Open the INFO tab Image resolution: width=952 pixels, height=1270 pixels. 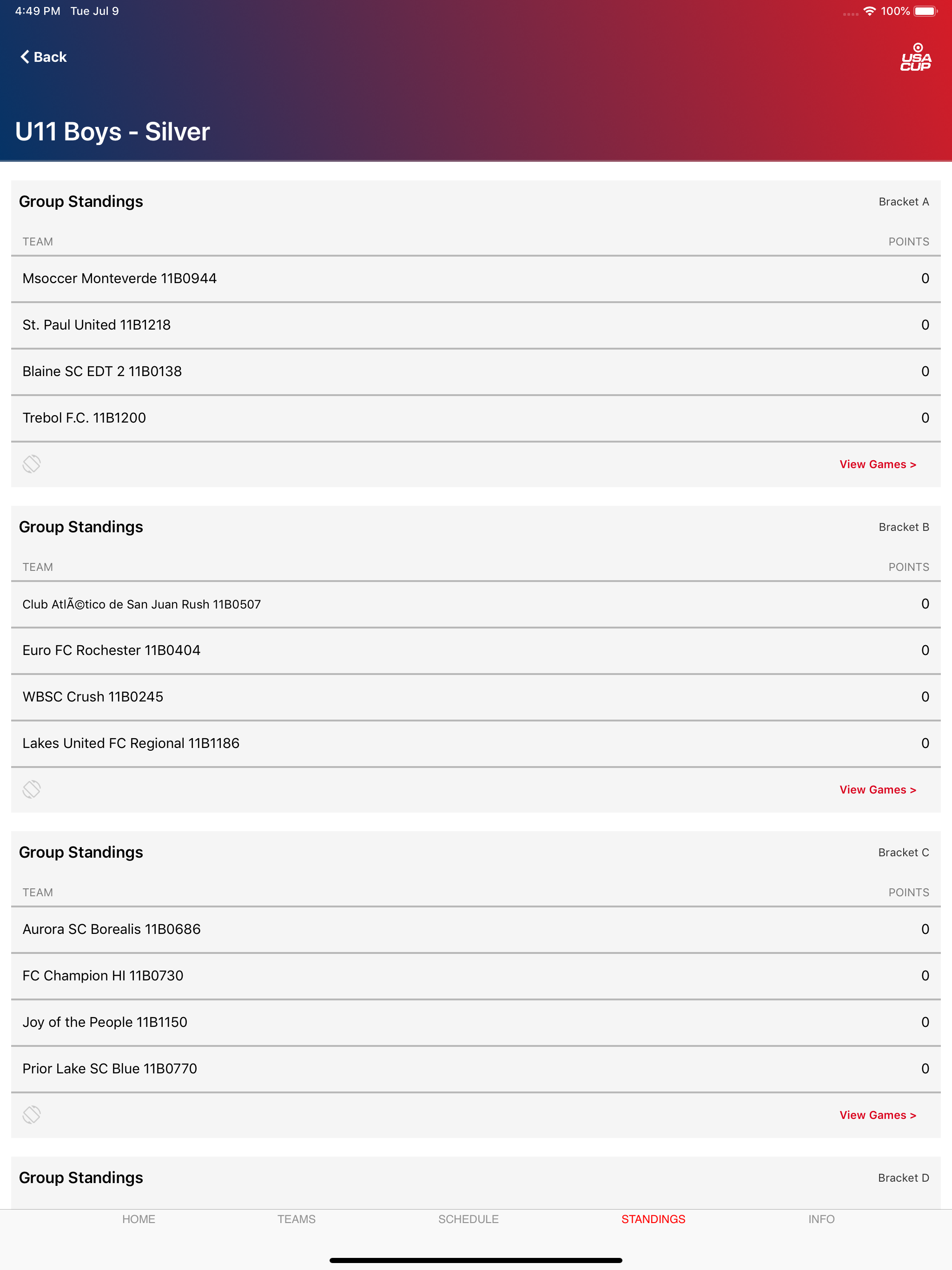(x=822, y=1219)
